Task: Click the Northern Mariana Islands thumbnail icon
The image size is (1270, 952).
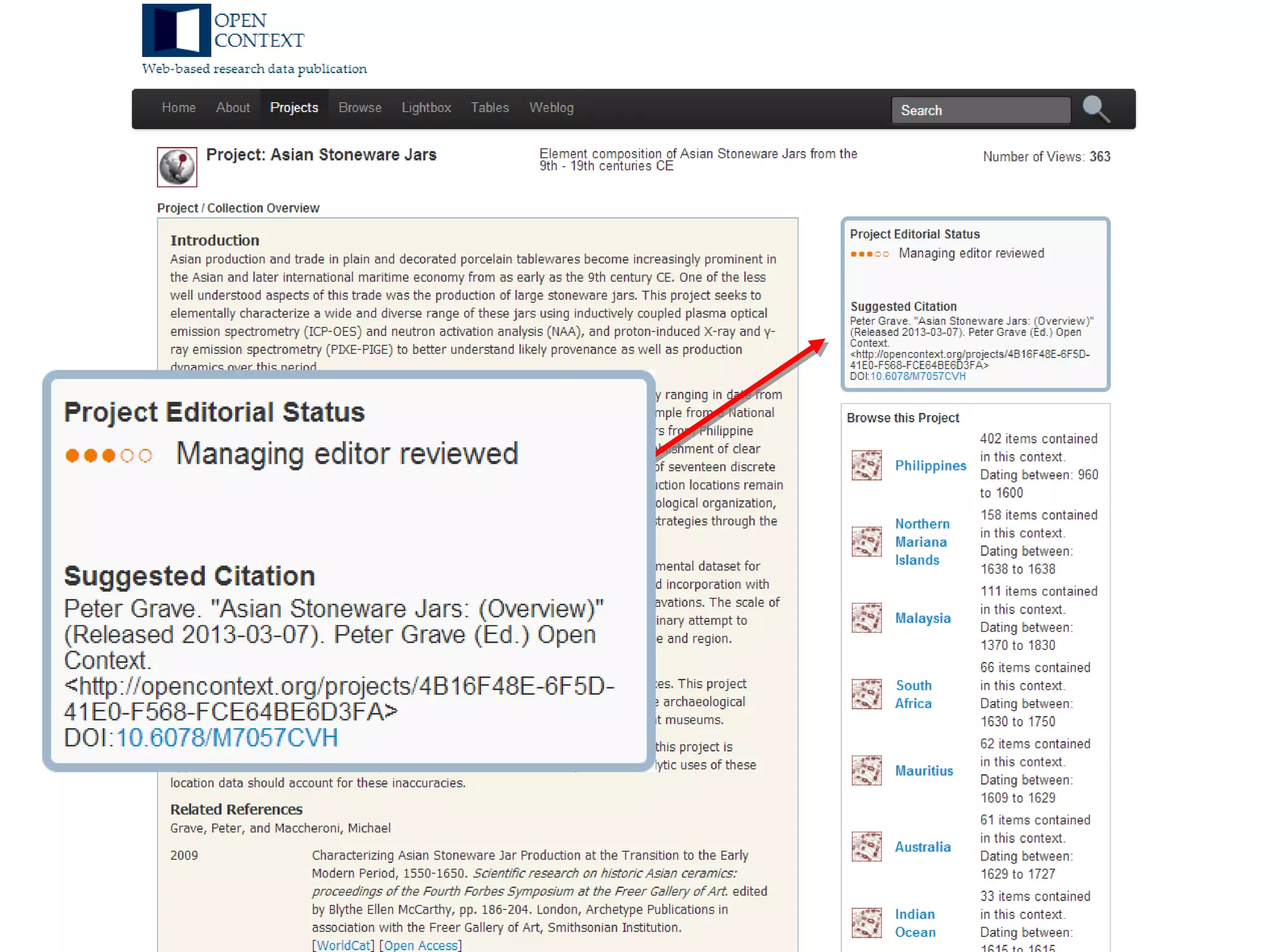Action: (x=866, y=542)
